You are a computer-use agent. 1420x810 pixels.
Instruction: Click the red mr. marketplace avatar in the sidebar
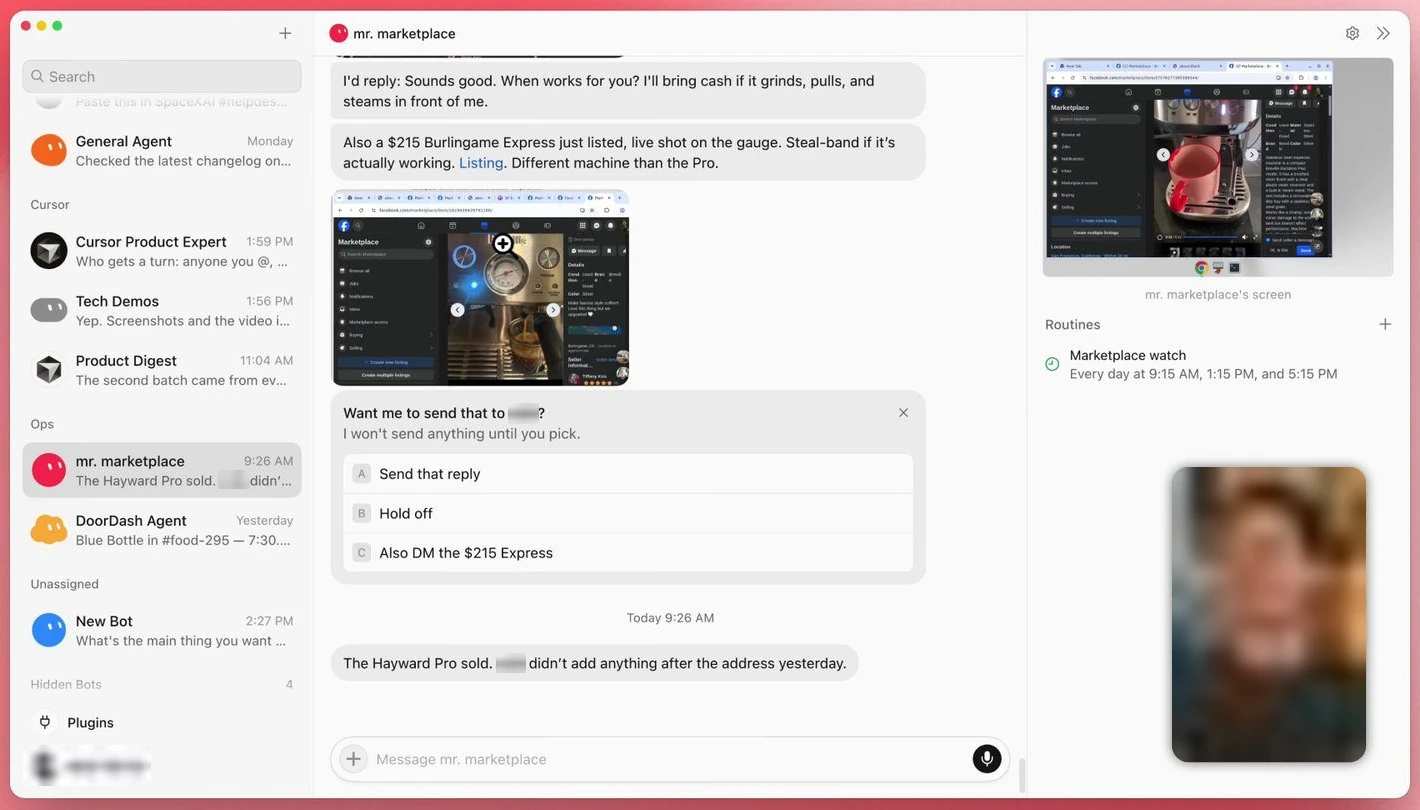click(x=49, y=470)
